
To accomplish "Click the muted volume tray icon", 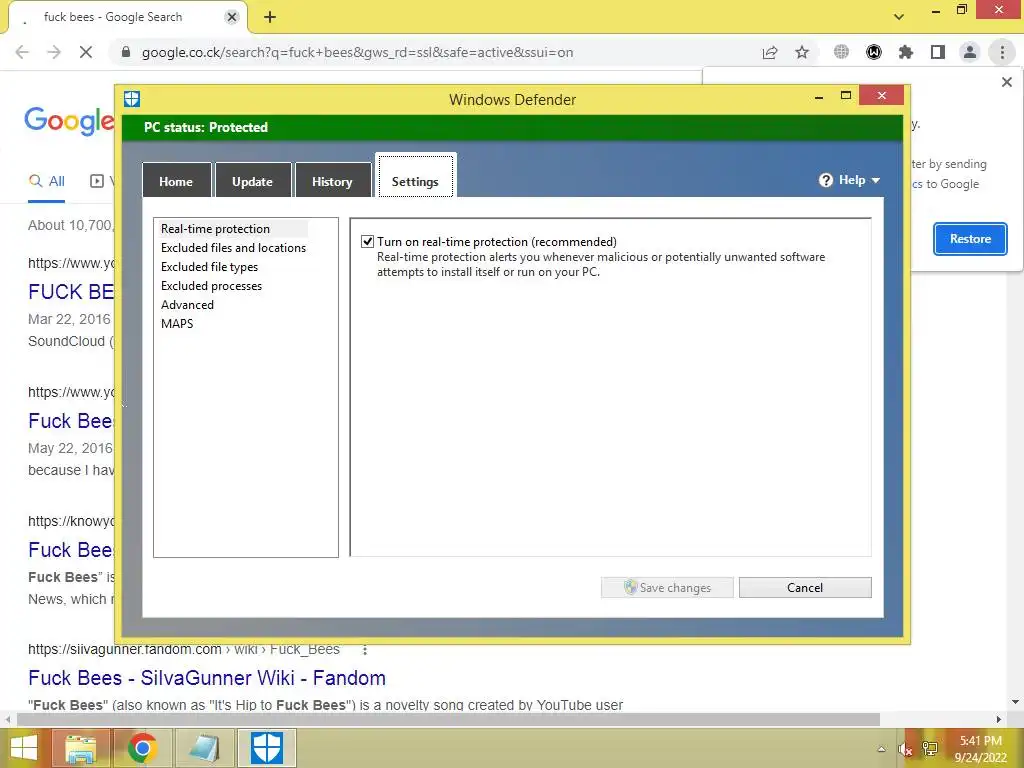I will click(x=905, y=749).
